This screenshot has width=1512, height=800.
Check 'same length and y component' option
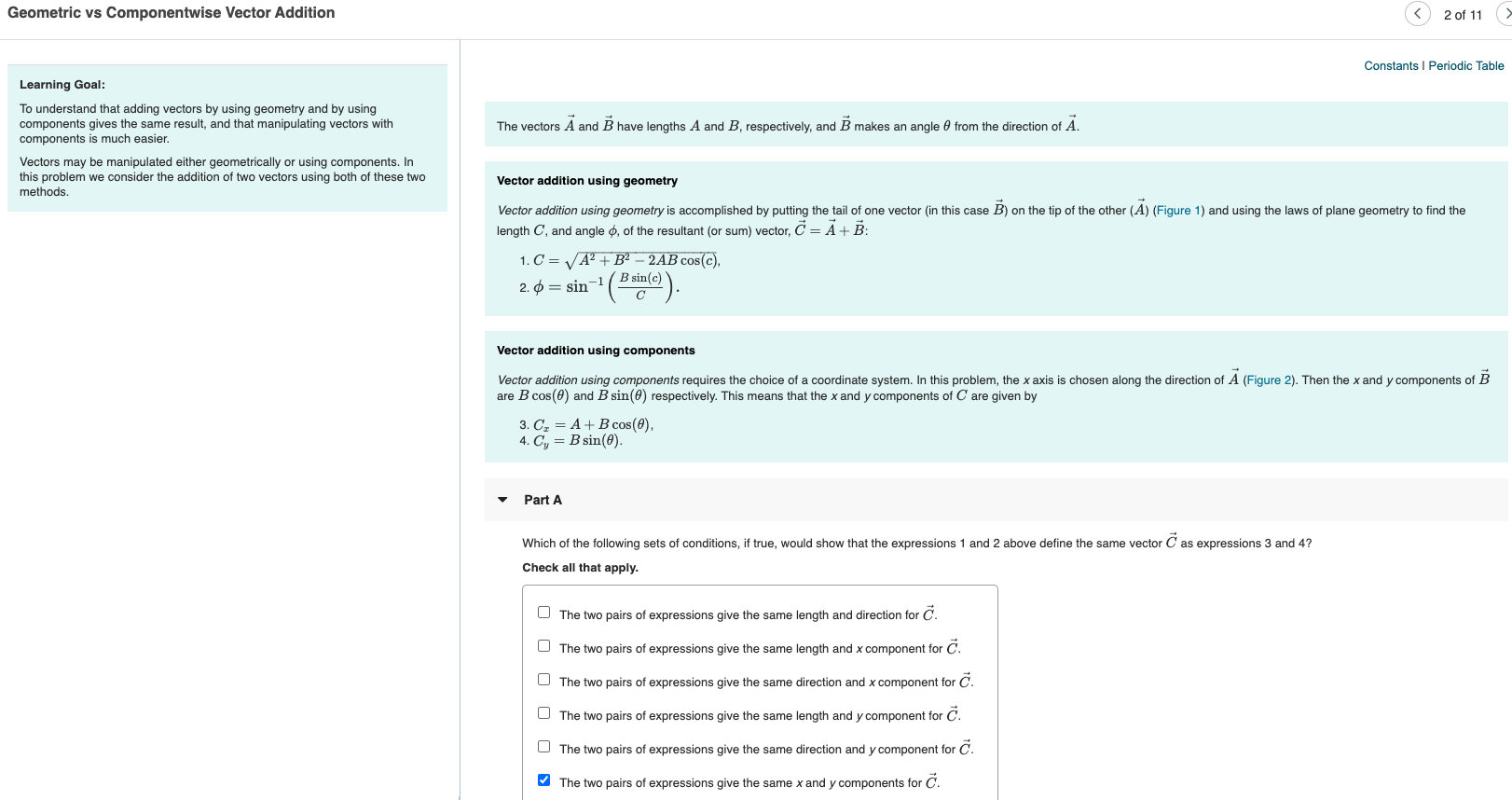pyautogui.click(x=543, y=711)
